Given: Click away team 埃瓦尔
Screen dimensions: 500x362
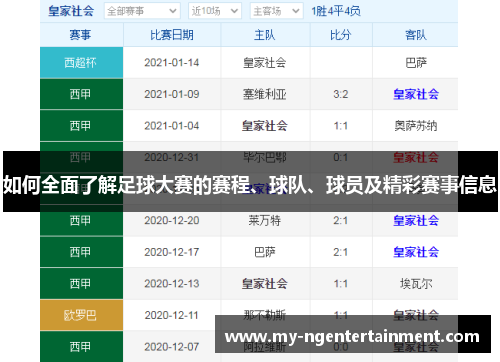Looking at the screenshot, I should pos(416,284).
